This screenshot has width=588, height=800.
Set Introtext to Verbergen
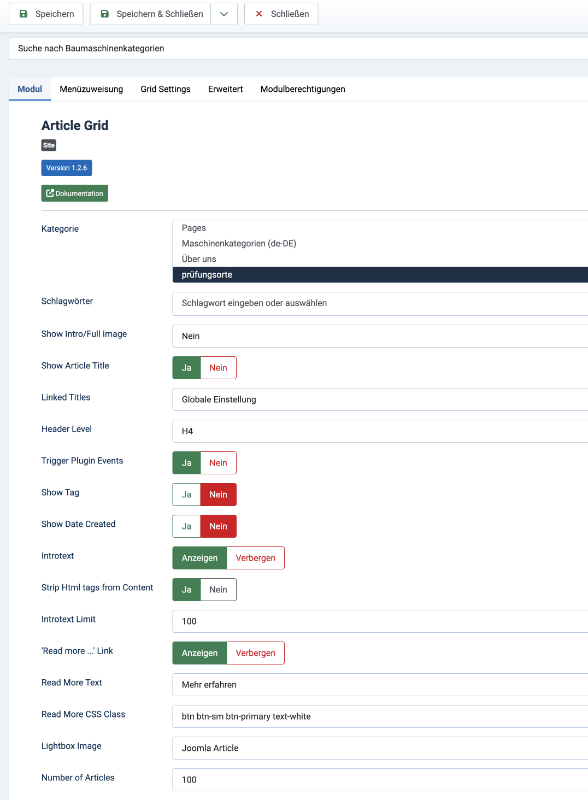(255, 558)
